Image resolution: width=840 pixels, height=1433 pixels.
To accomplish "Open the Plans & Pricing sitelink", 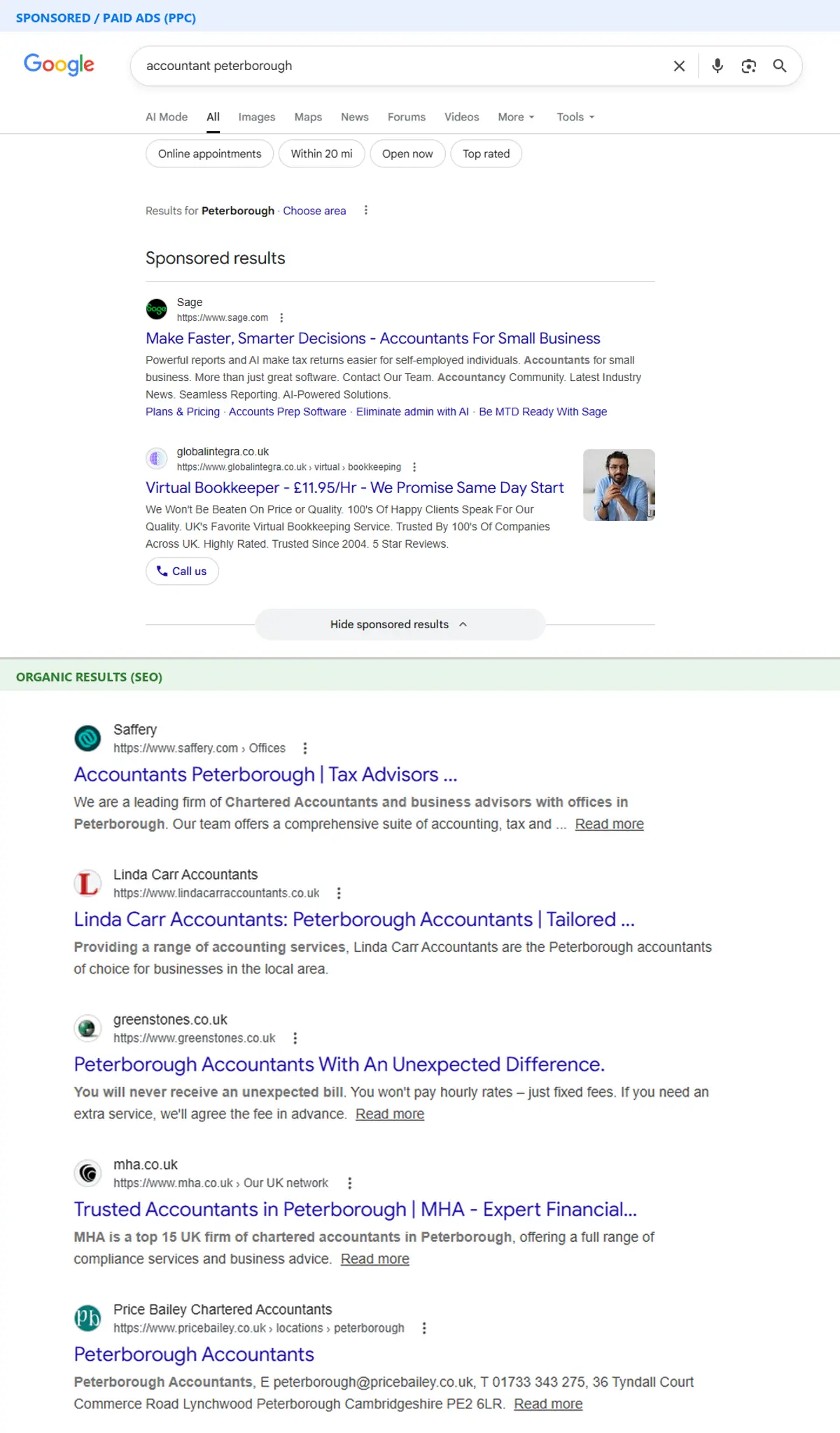I will click(183, 412).
